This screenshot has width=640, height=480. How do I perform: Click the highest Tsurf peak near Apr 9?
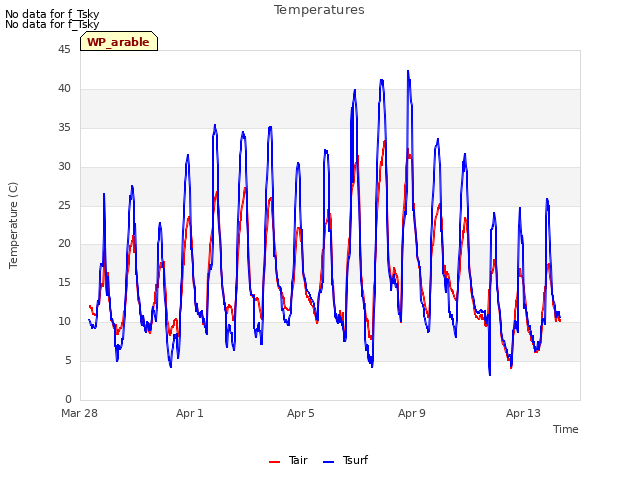(408, 71)
